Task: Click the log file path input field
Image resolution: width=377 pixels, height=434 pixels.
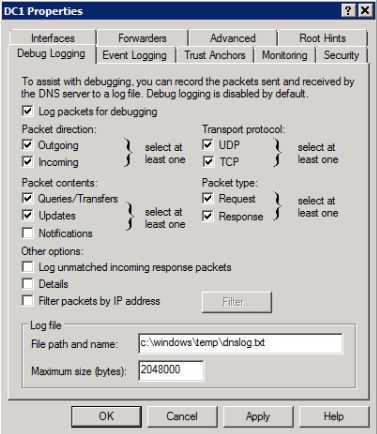Action: point(240,343)
